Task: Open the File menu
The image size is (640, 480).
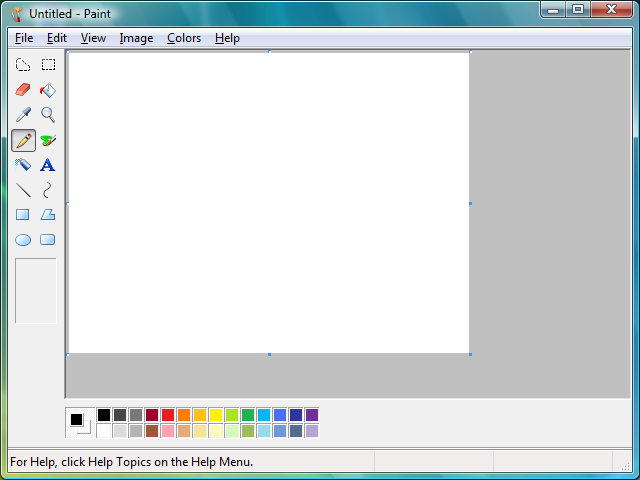Action: click(x=24, y=38)
